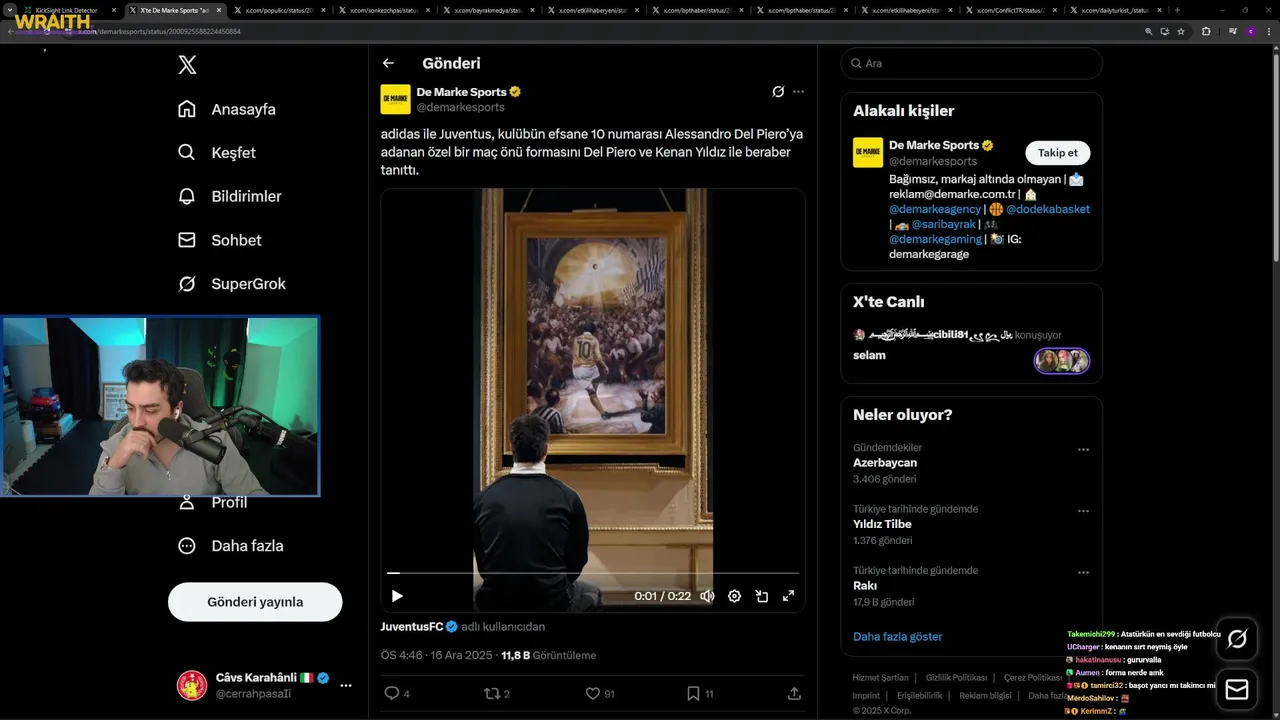Switch to the KickSight Link Detector tab
The image size is (1280, 720).
click(68, 10)
